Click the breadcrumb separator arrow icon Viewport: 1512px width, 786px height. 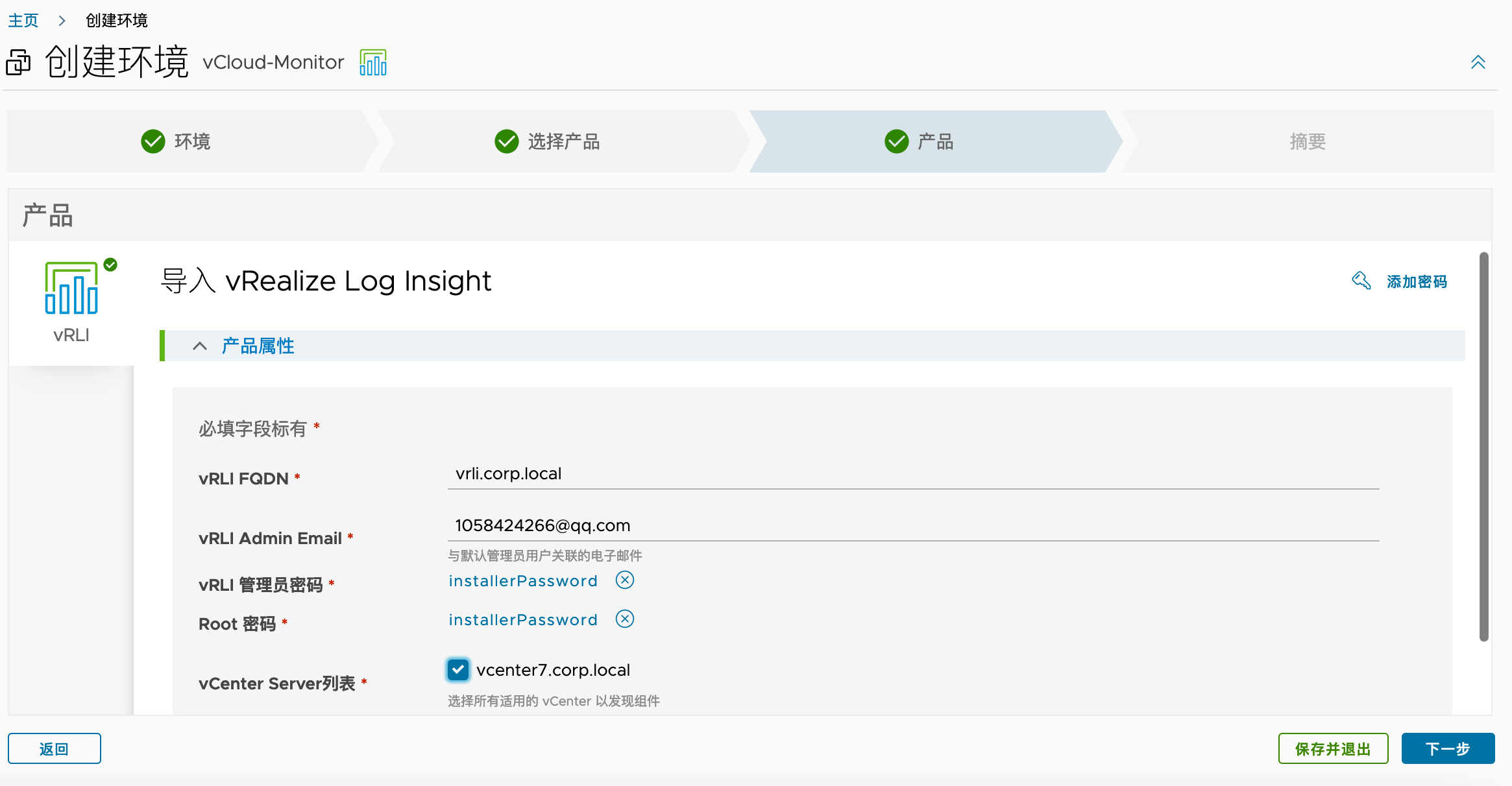(x=62, y=21)
